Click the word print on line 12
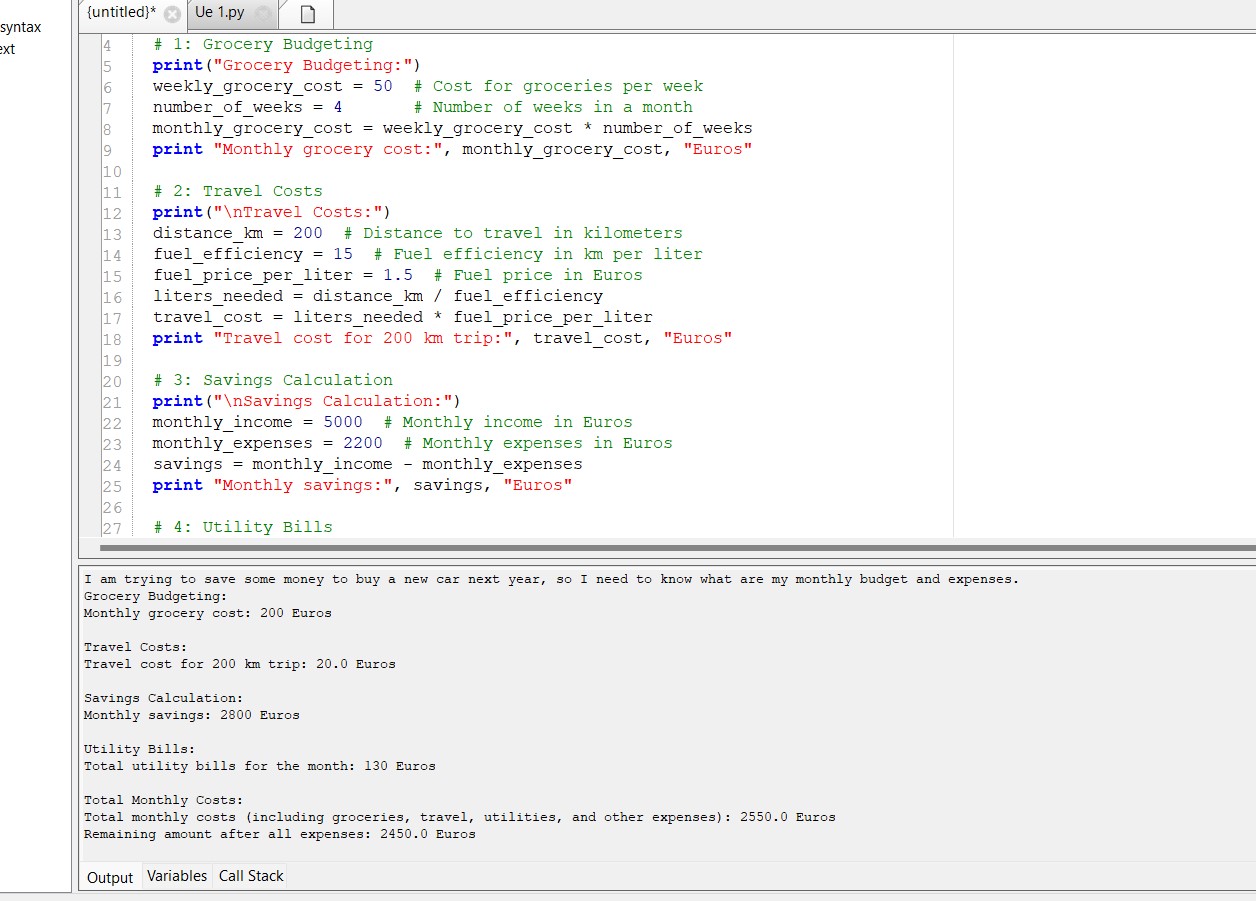Screen dimensions: 1256x901 [x=177, y=211]
